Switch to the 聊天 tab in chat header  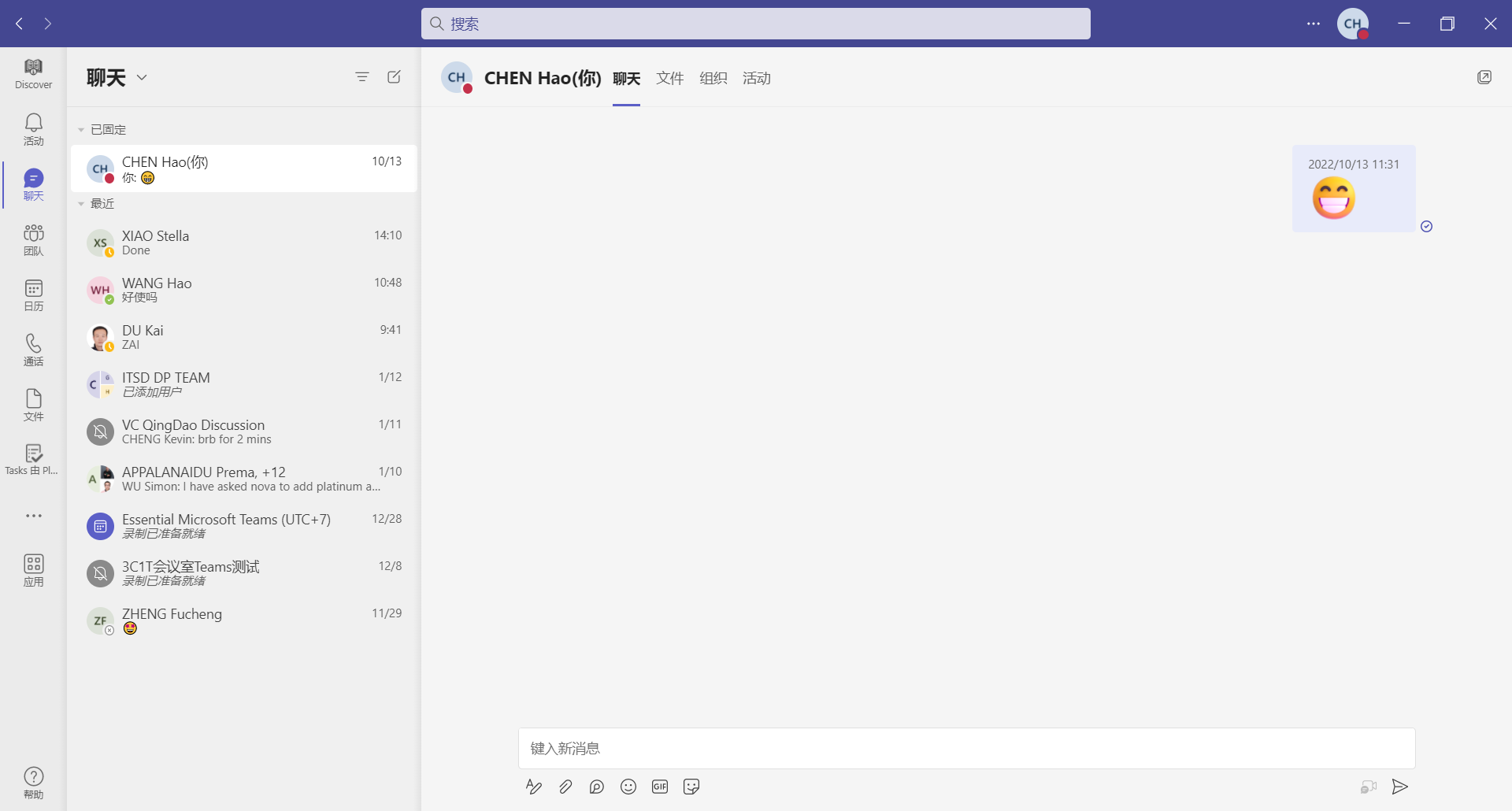coord(627,78)
